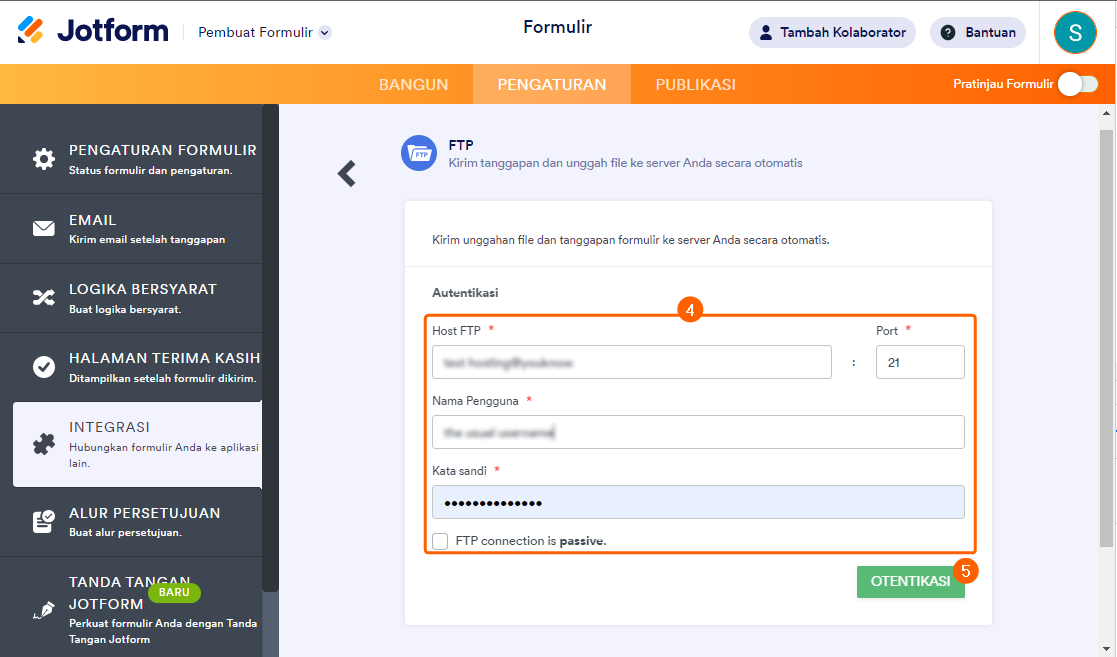Open Alur Persetujuan icon
Screen dimensions: 1117x657
click(x=44, y=521)
